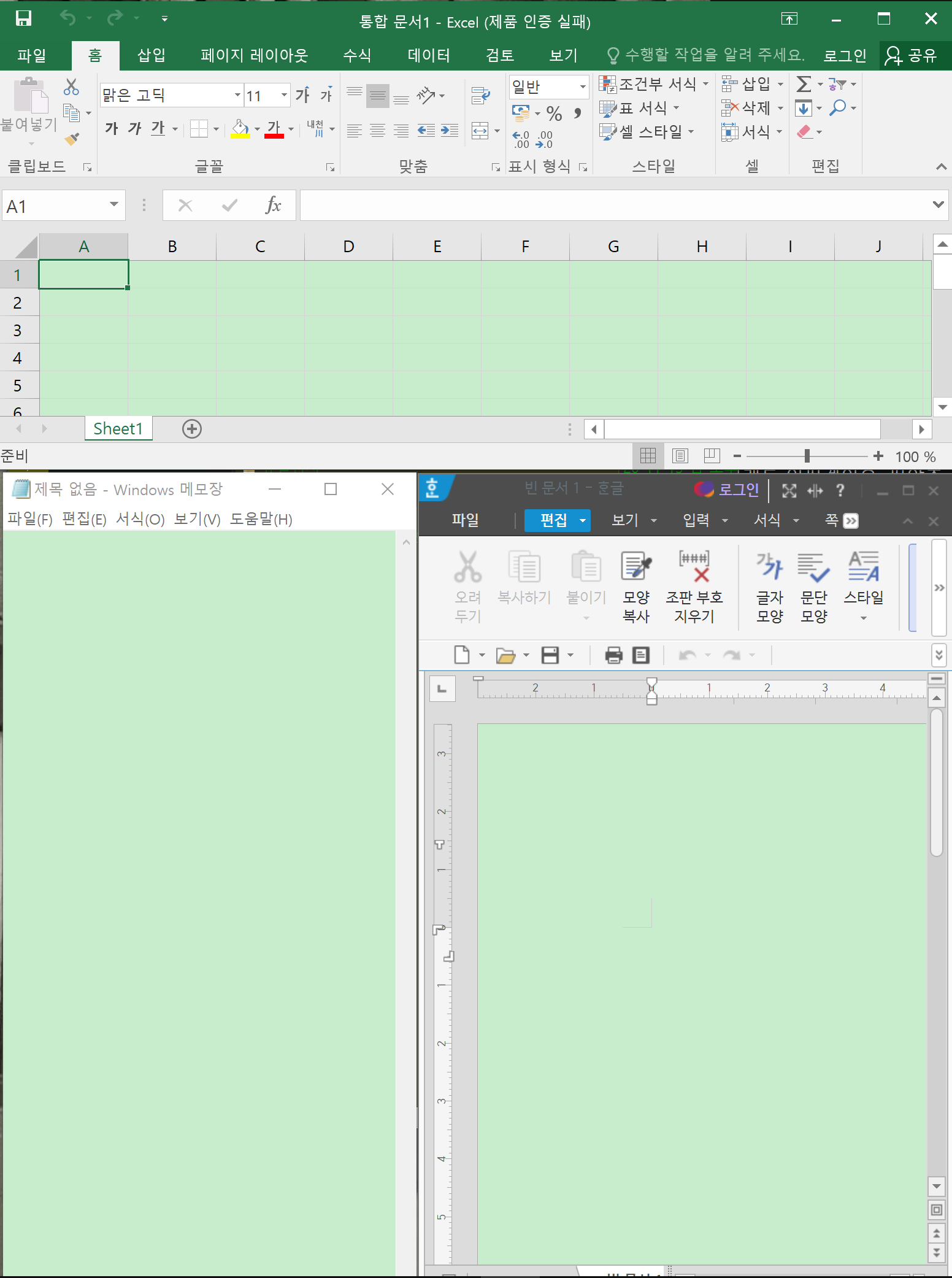Open Hangul 파일 menu
The image size is (952, 1278).
(x=465, y=520)
